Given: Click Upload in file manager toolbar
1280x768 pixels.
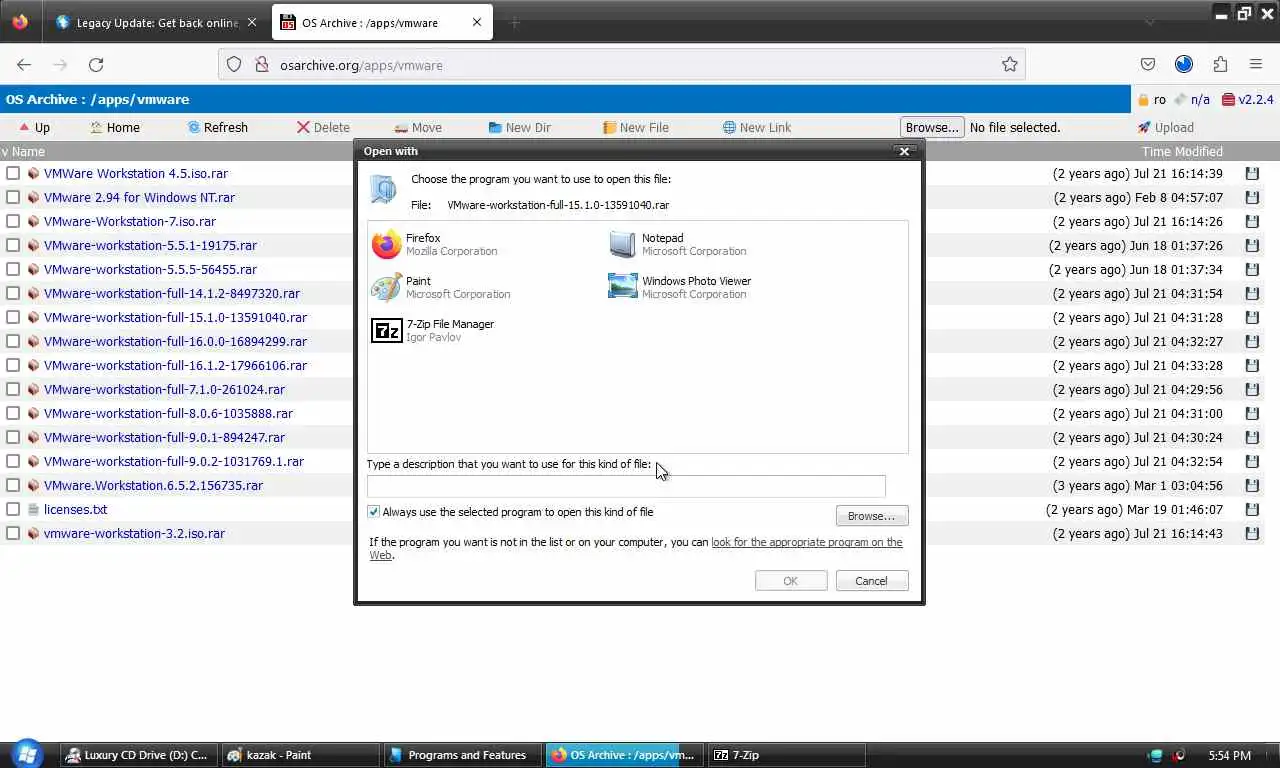Looking at the screenshot, I should click(1165, 127).
